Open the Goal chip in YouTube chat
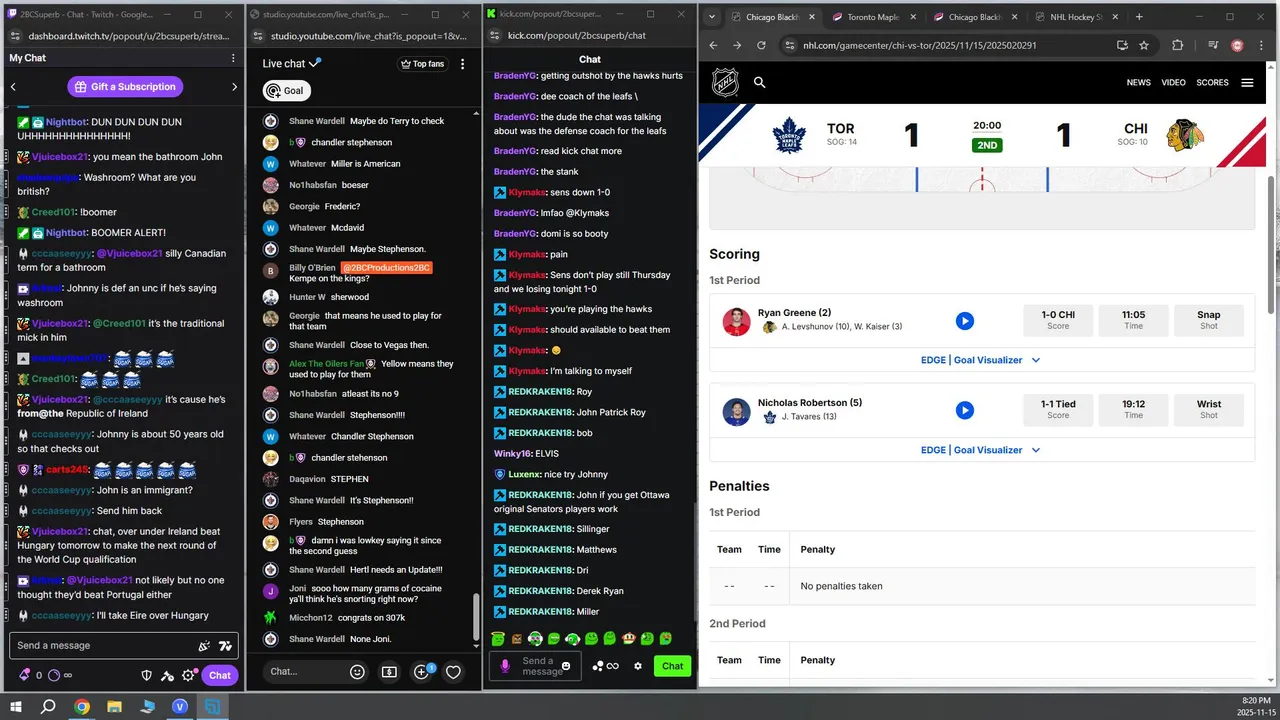Viewport: 1280px width, 720px height. pyautogui.click(x=285, y=90)
